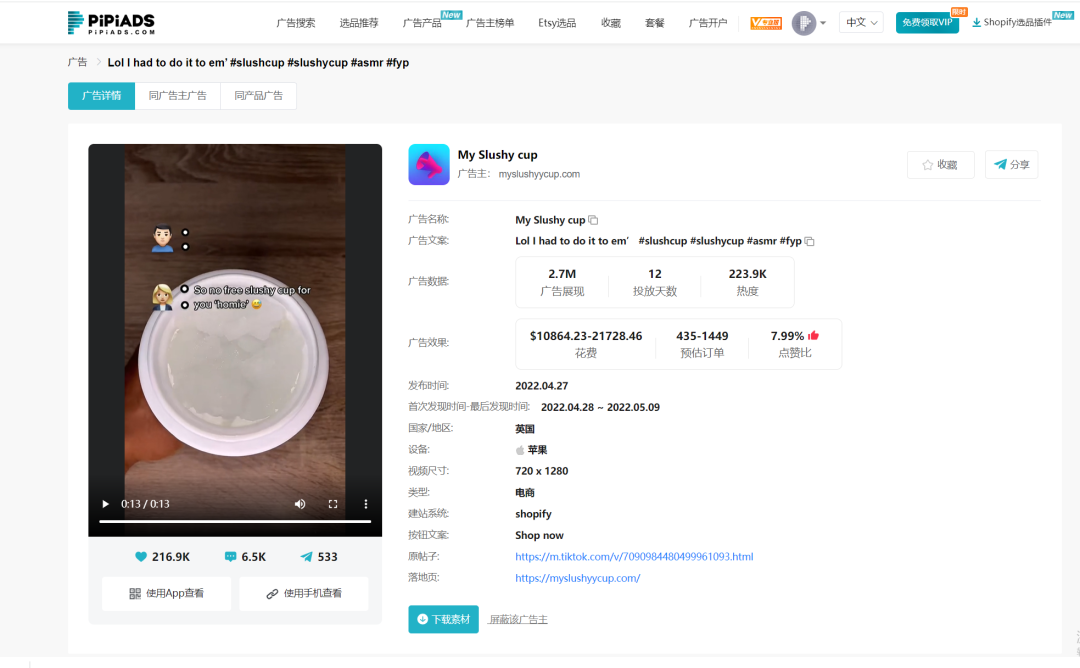Copy the ad text caption

[x=809, y=241]
